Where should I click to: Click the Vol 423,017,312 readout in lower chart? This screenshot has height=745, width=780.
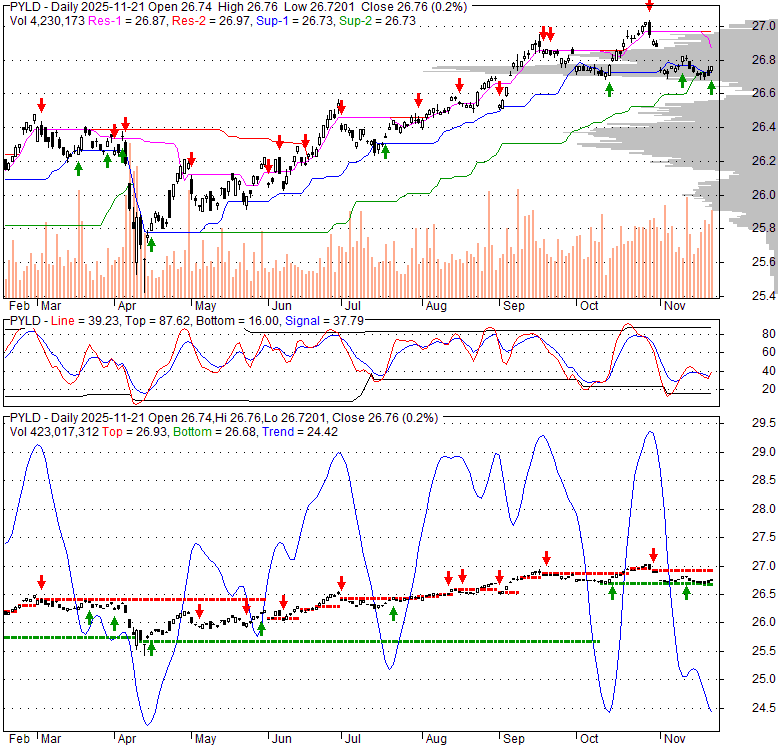[54, 432]
